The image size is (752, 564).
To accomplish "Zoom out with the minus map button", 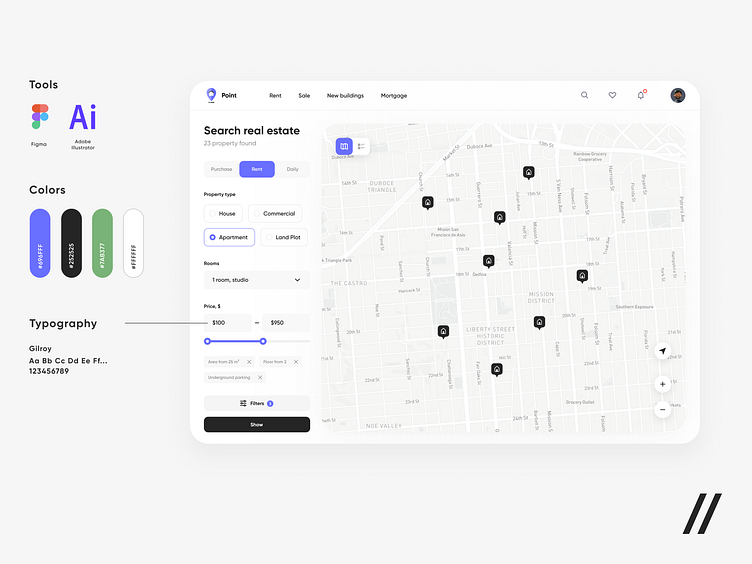I will click(x=662, y=409).
